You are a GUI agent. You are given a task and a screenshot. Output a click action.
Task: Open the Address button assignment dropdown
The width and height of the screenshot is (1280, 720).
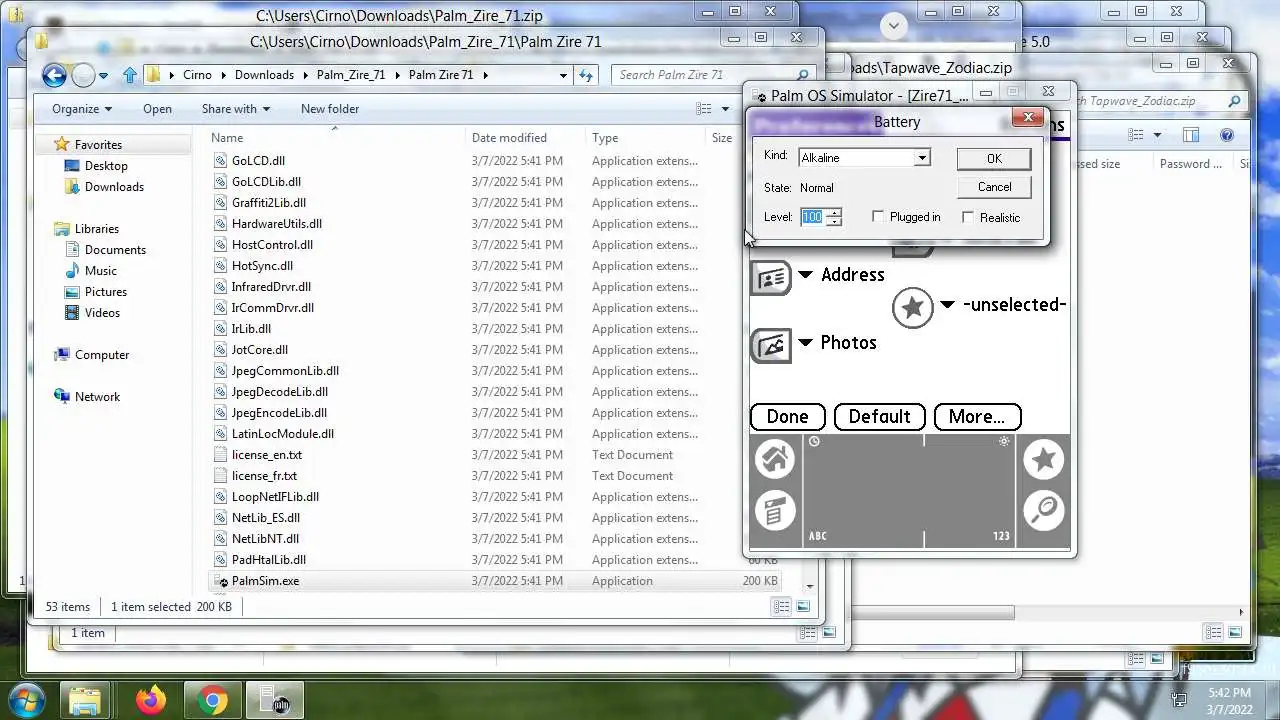click(x=805, y=275)
